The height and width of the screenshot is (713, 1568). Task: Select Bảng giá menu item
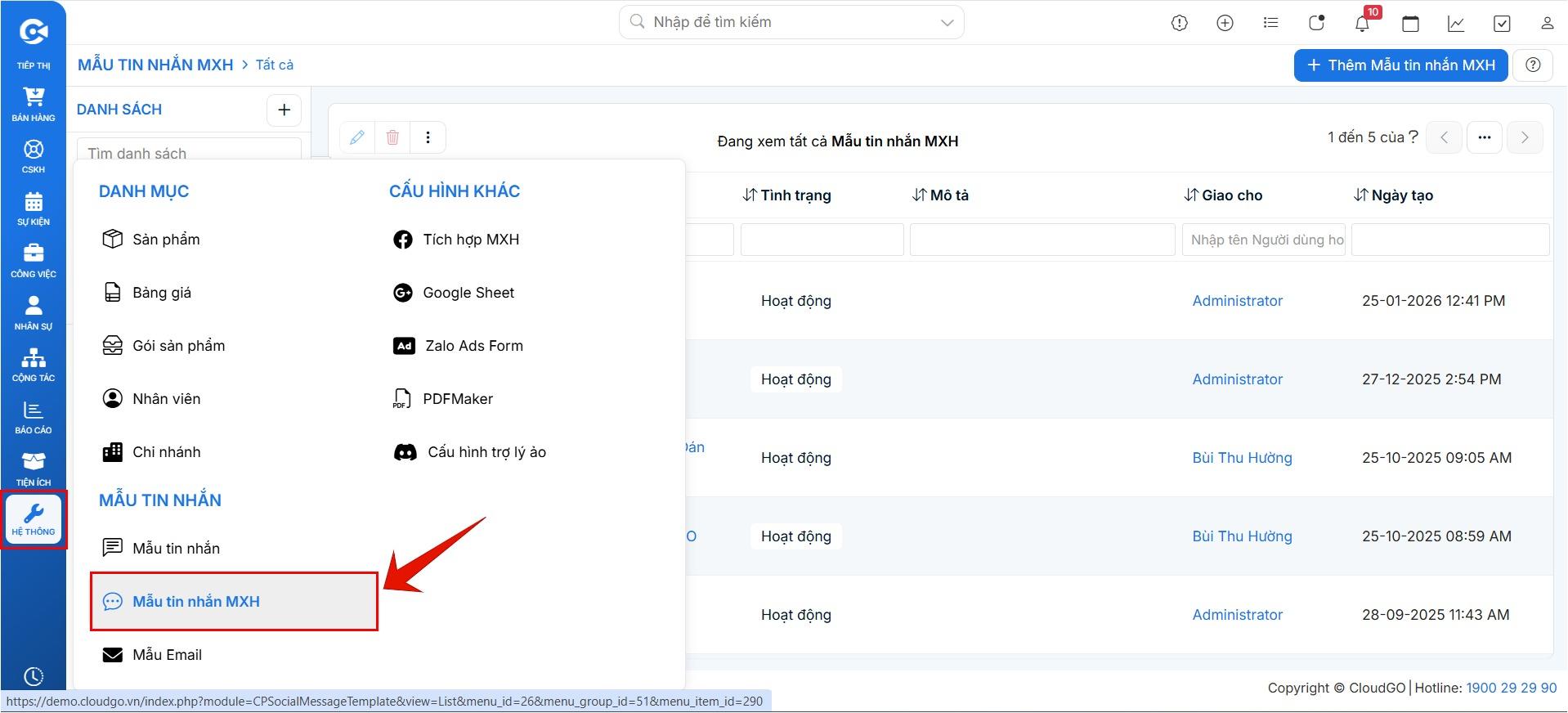click(x=147, y=293)
